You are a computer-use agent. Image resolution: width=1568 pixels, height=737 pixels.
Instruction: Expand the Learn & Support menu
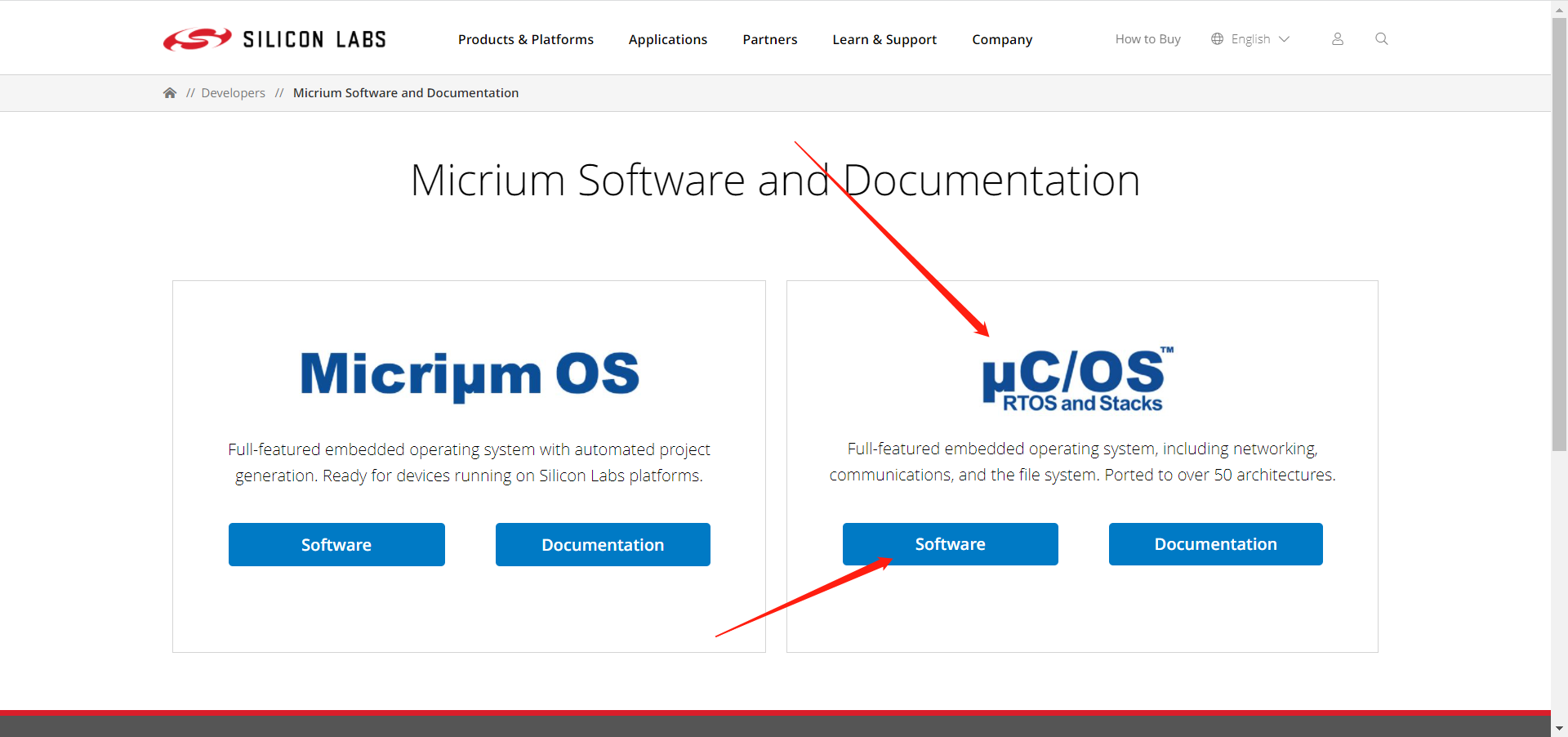(x=884, y=38)
